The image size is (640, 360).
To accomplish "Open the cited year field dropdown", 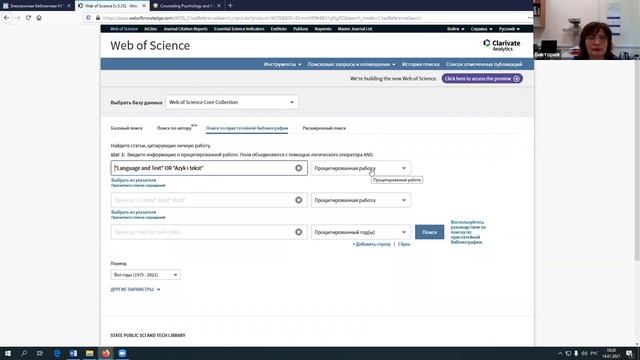I will pos(360,232).
